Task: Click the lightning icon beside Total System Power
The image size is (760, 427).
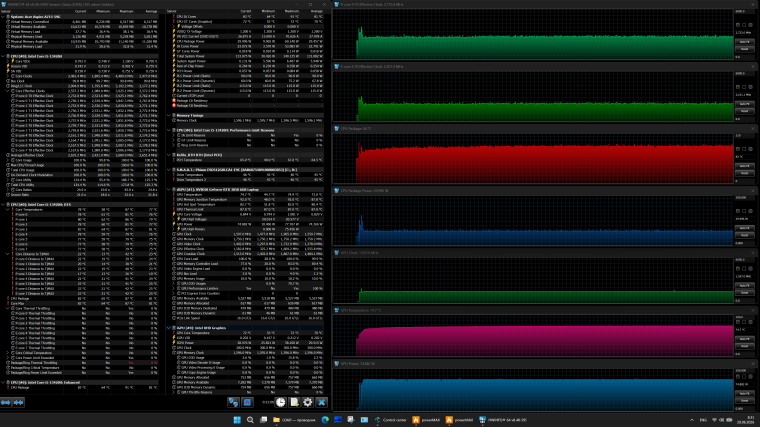Action: [x=174, y=56]
